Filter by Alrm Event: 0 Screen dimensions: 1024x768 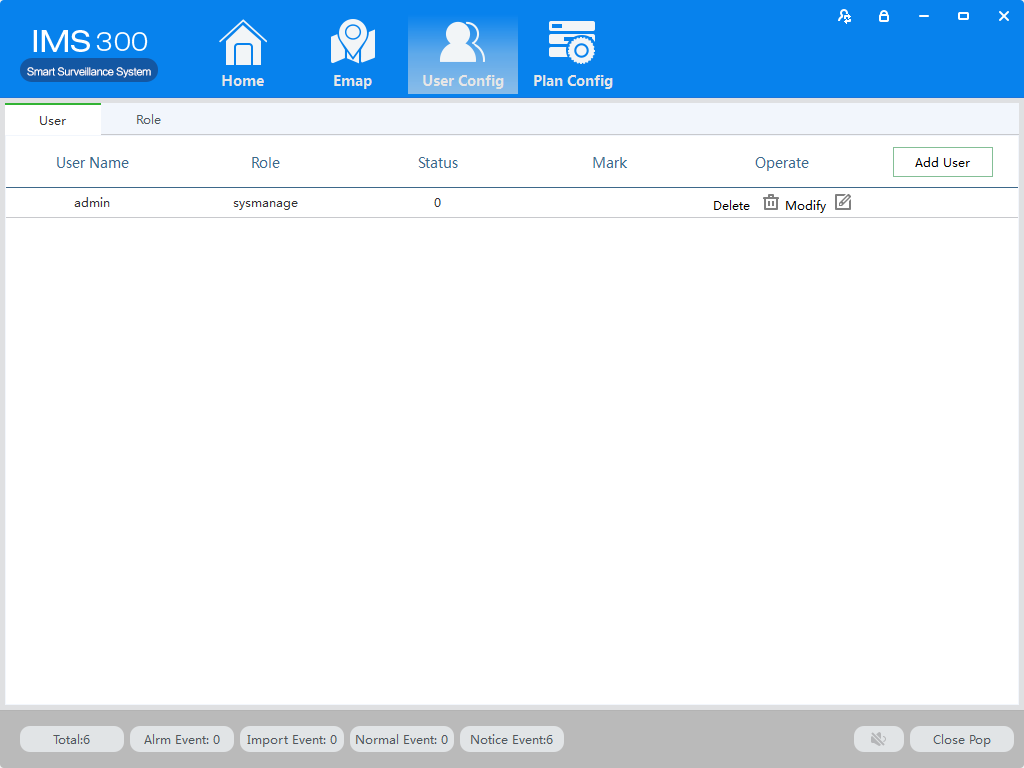point(182,739)
